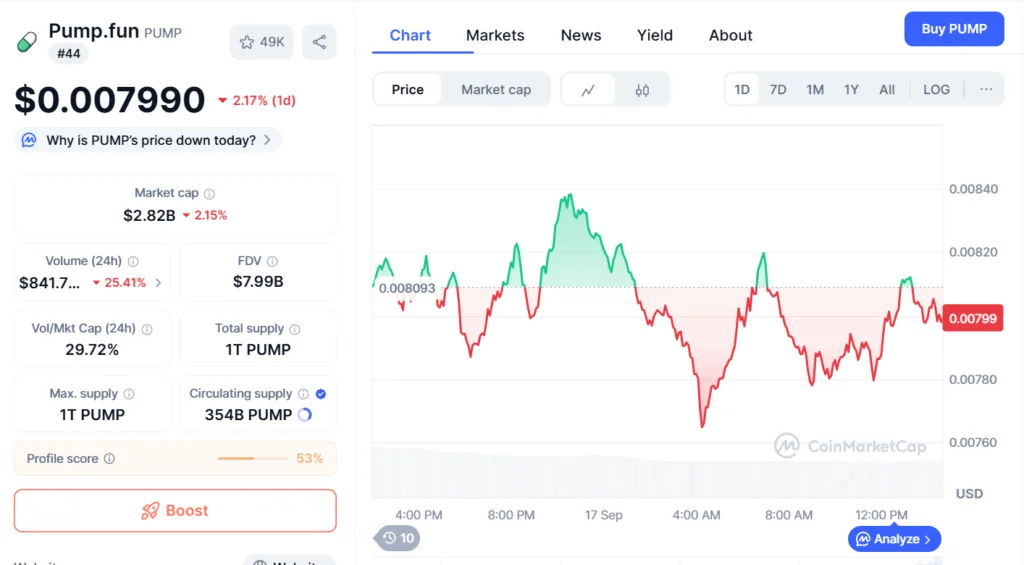Click the circulating supply progress ring icon

(x=305, y=415)
